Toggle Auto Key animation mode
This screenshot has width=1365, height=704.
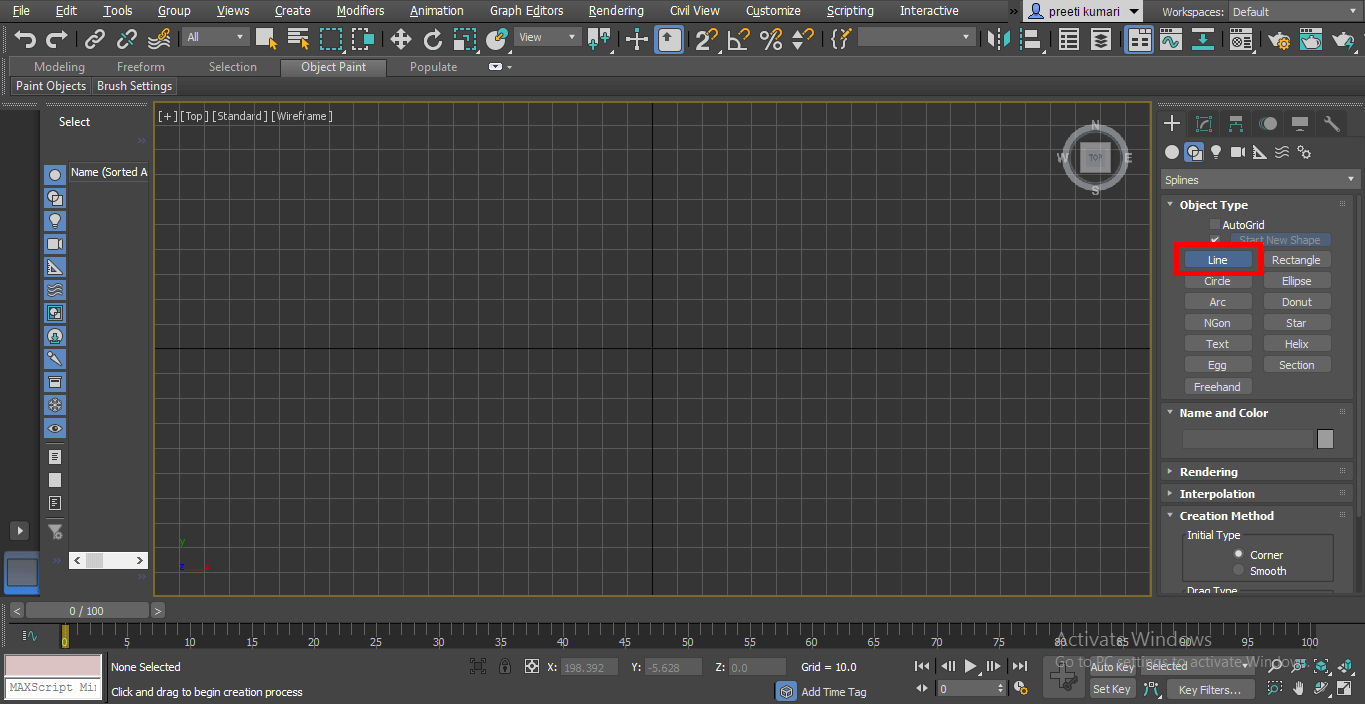pos(1113,667)
